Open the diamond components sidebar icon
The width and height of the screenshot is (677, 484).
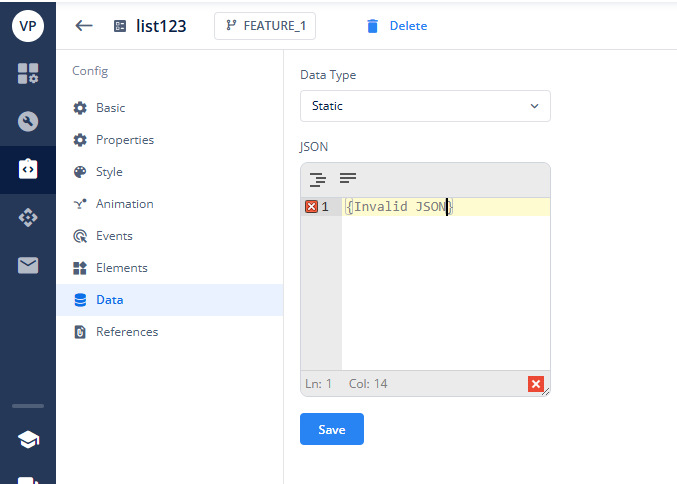tap(28, 217)
